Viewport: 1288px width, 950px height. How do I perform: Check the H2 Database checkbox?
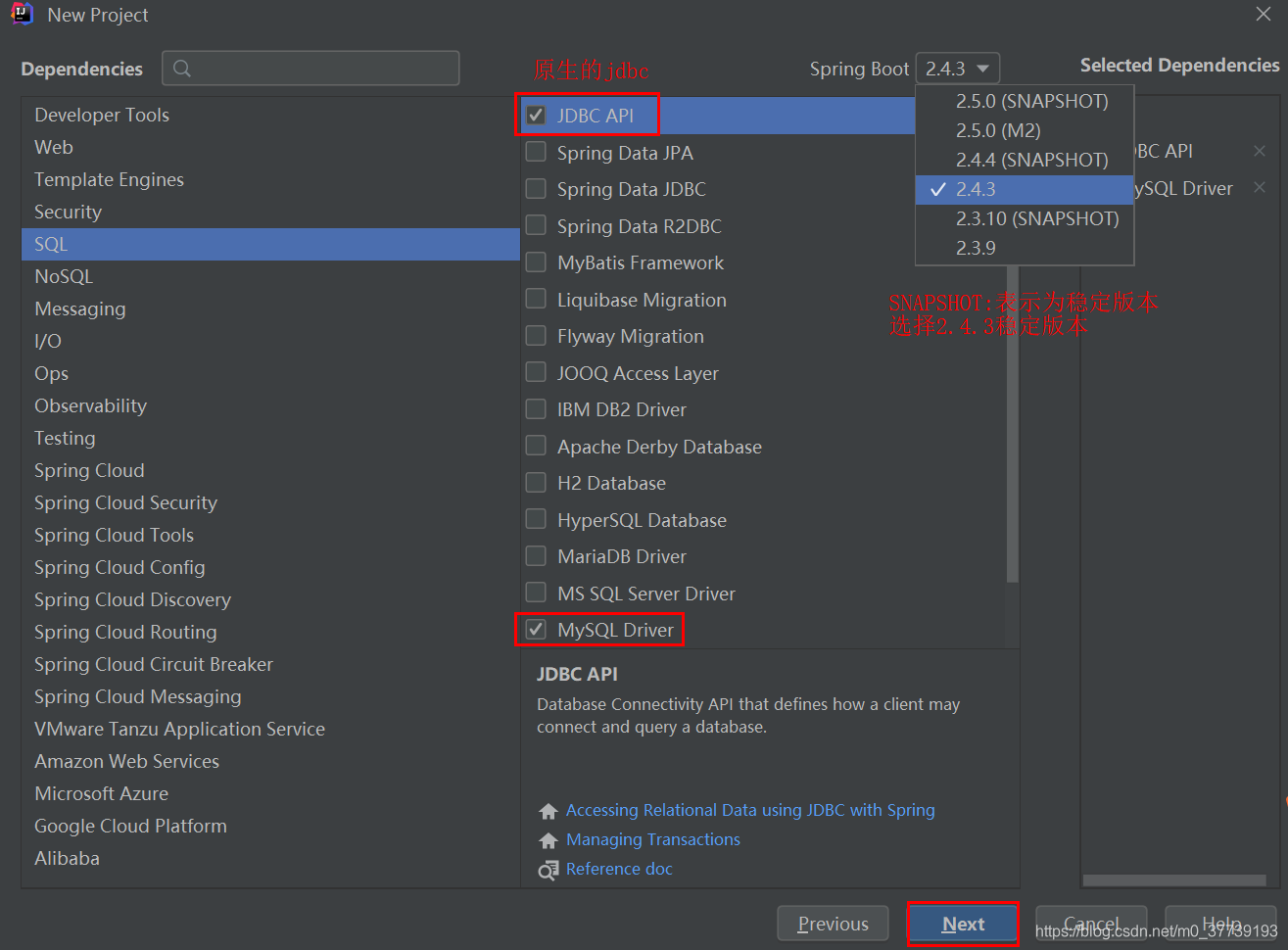pos(536,482)
